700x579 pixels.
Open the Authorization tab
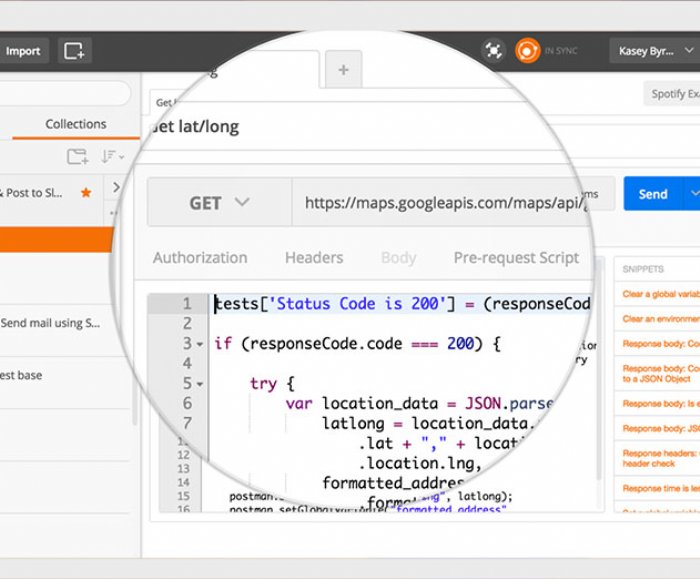pyautogui.click(x=200, y=258)
